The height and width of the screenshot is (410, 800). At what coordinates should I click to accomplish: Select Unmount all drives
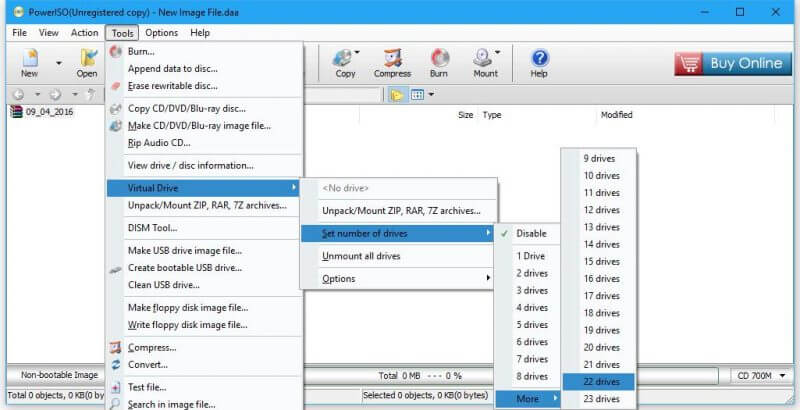click(x=398, y=256)
